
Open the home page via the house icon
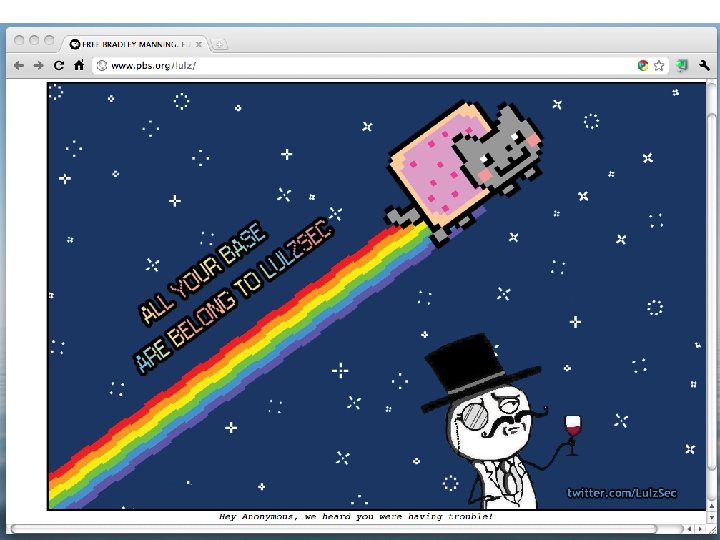pos(79,65)
